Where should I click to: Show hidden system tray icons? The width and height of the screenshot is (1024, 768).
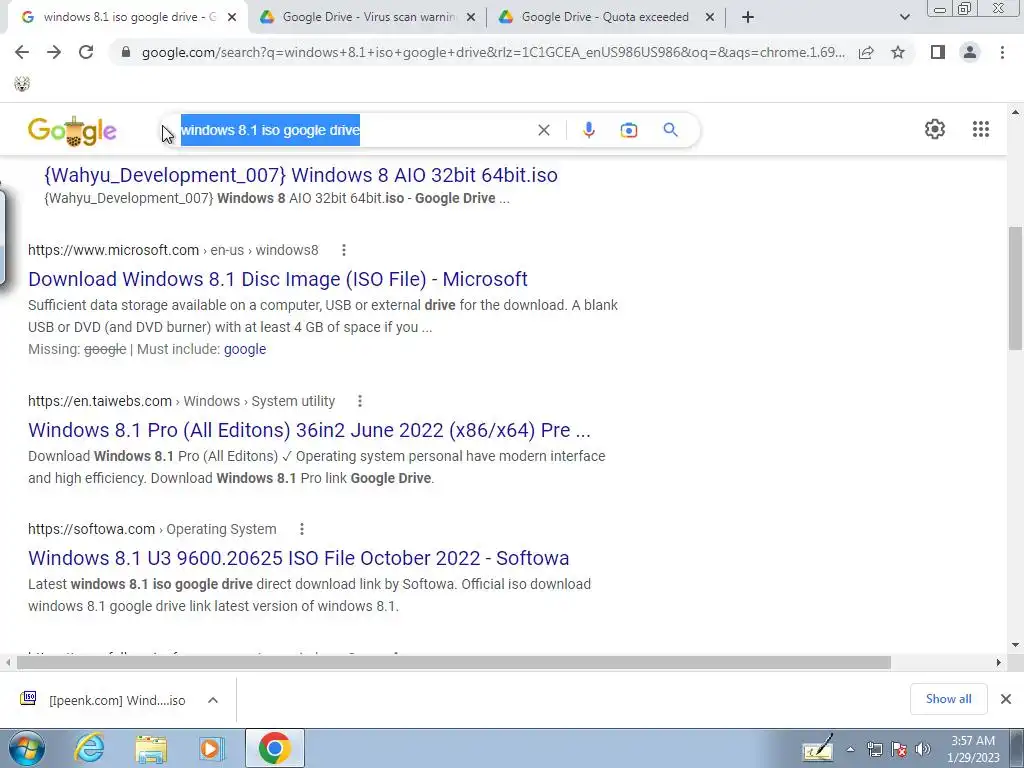click(x=850, y=750)
